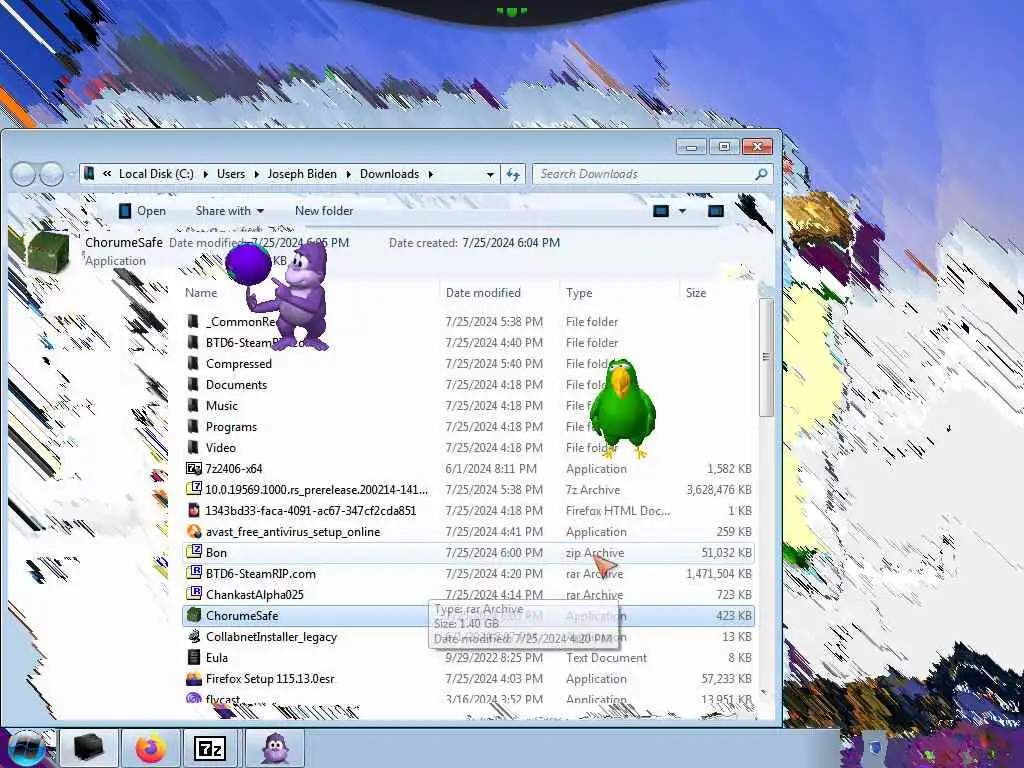1024x768 pixels.
Task: Click the New folder button
Action: pos(324,211)
